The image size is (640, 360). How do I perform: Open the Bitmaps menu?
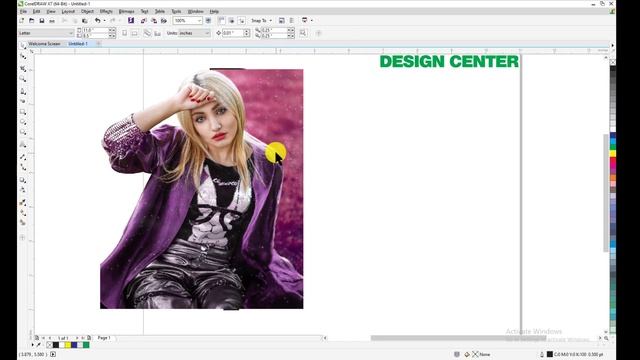click(126, 11)
